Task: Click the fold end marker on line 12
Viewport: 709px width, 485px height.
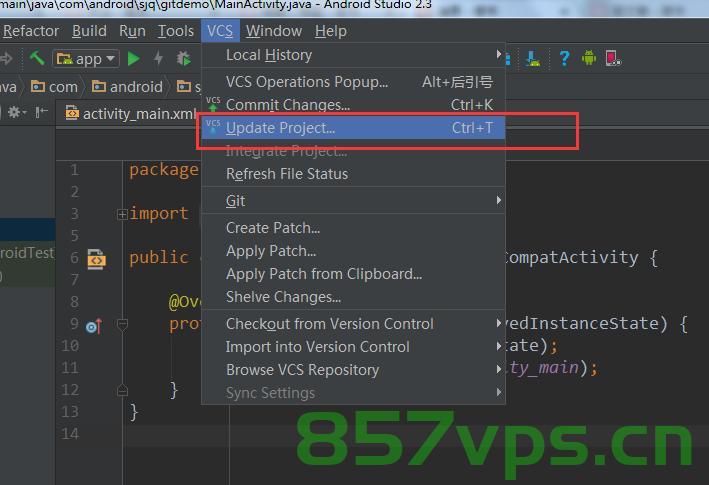Action: click(122, 390)
